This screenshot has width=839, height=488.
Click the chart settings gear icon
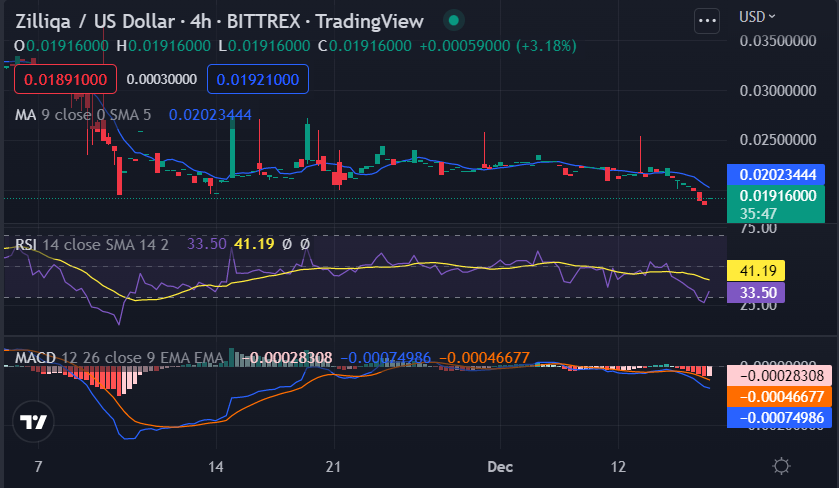781,466
